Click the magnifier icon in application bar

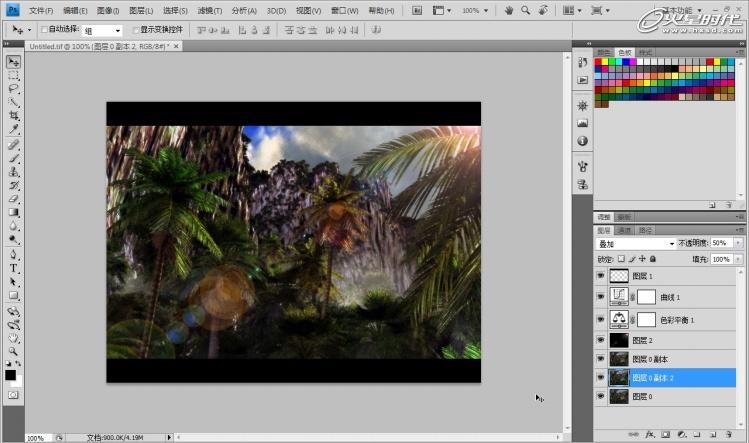pyautogui.click(x=525, y=10)
